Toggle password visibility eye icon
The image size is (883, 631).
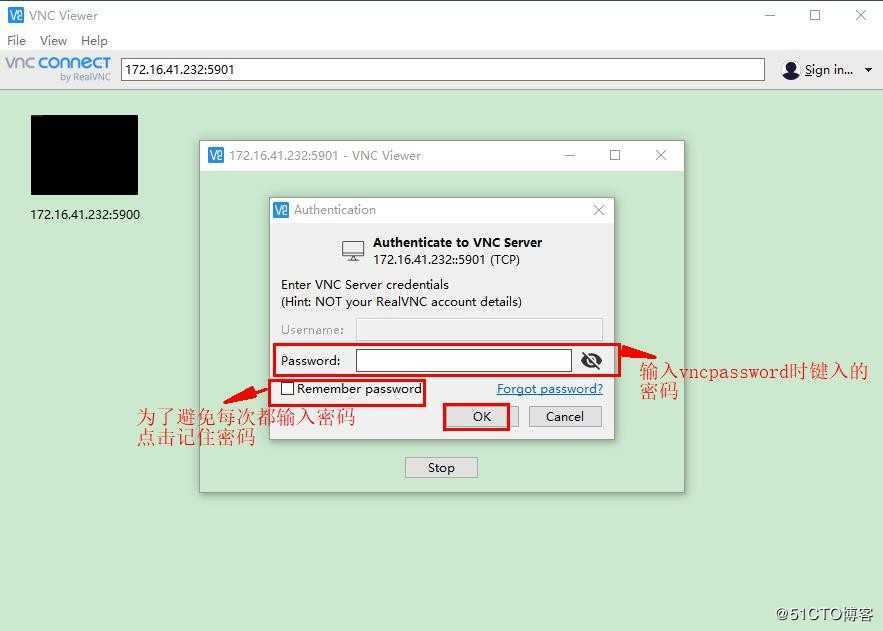(x=591, y=360)
